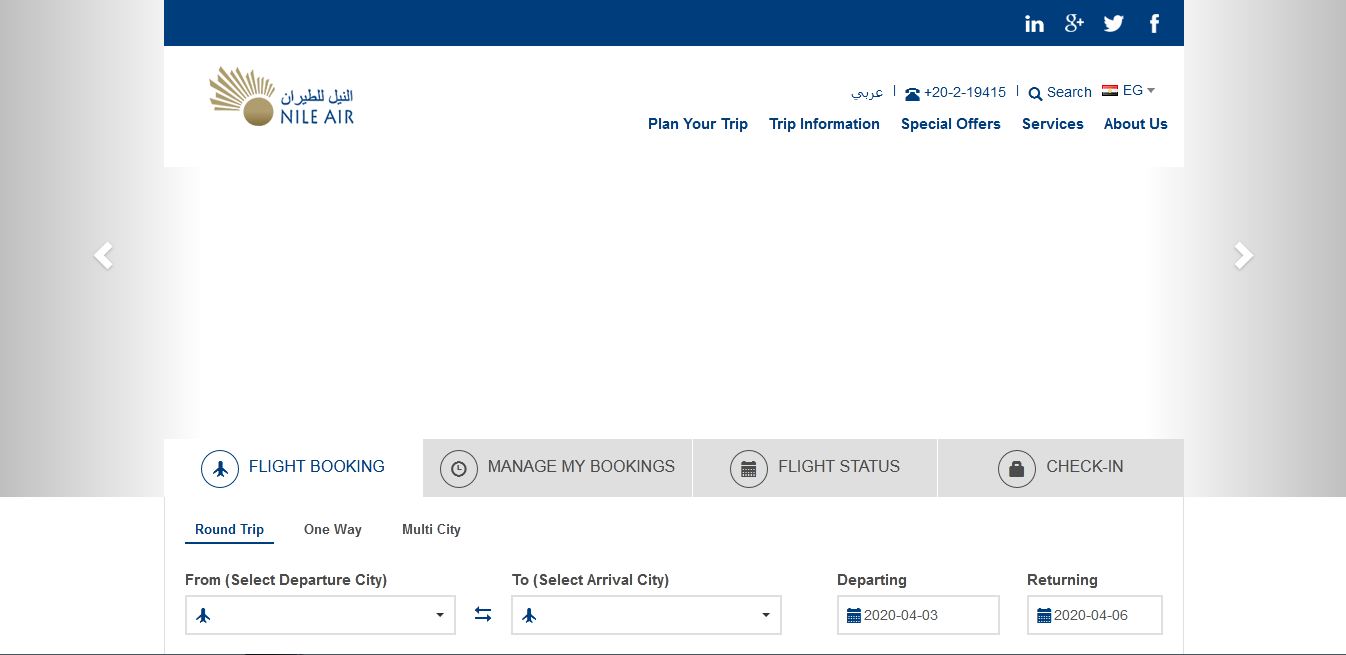Click the Facebook icon in header
This screenshot has width=1346, height=655.
(1154, 24)
